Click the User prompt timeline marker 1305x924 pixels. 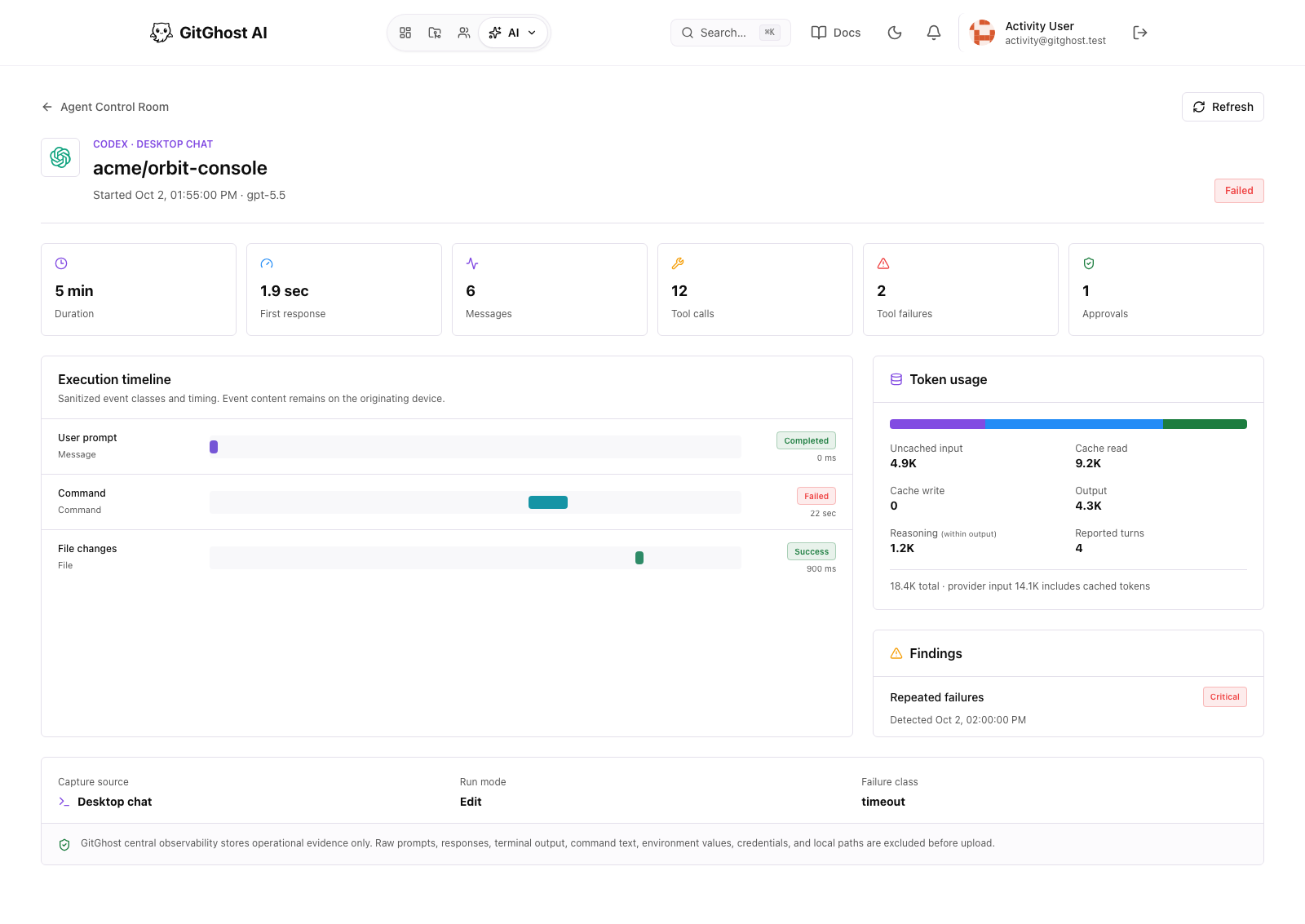point(214,447)
